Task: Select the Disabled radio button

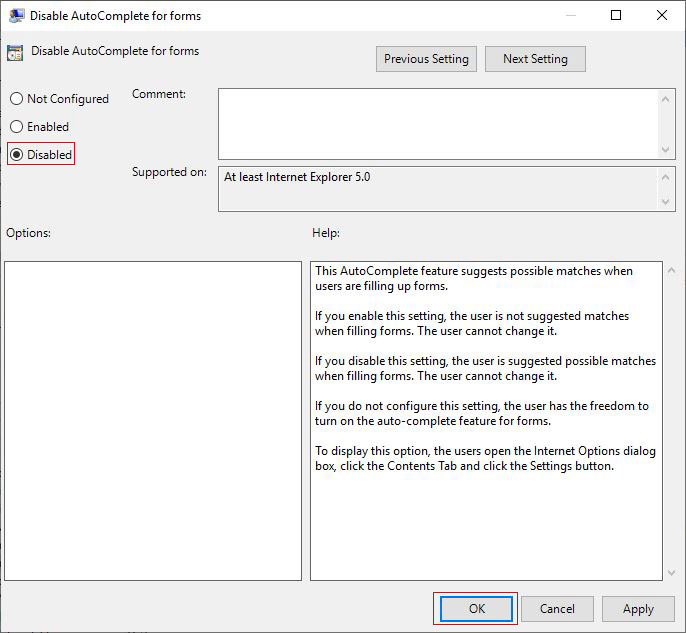Action: pyautogui.click(x=16, y=154)
